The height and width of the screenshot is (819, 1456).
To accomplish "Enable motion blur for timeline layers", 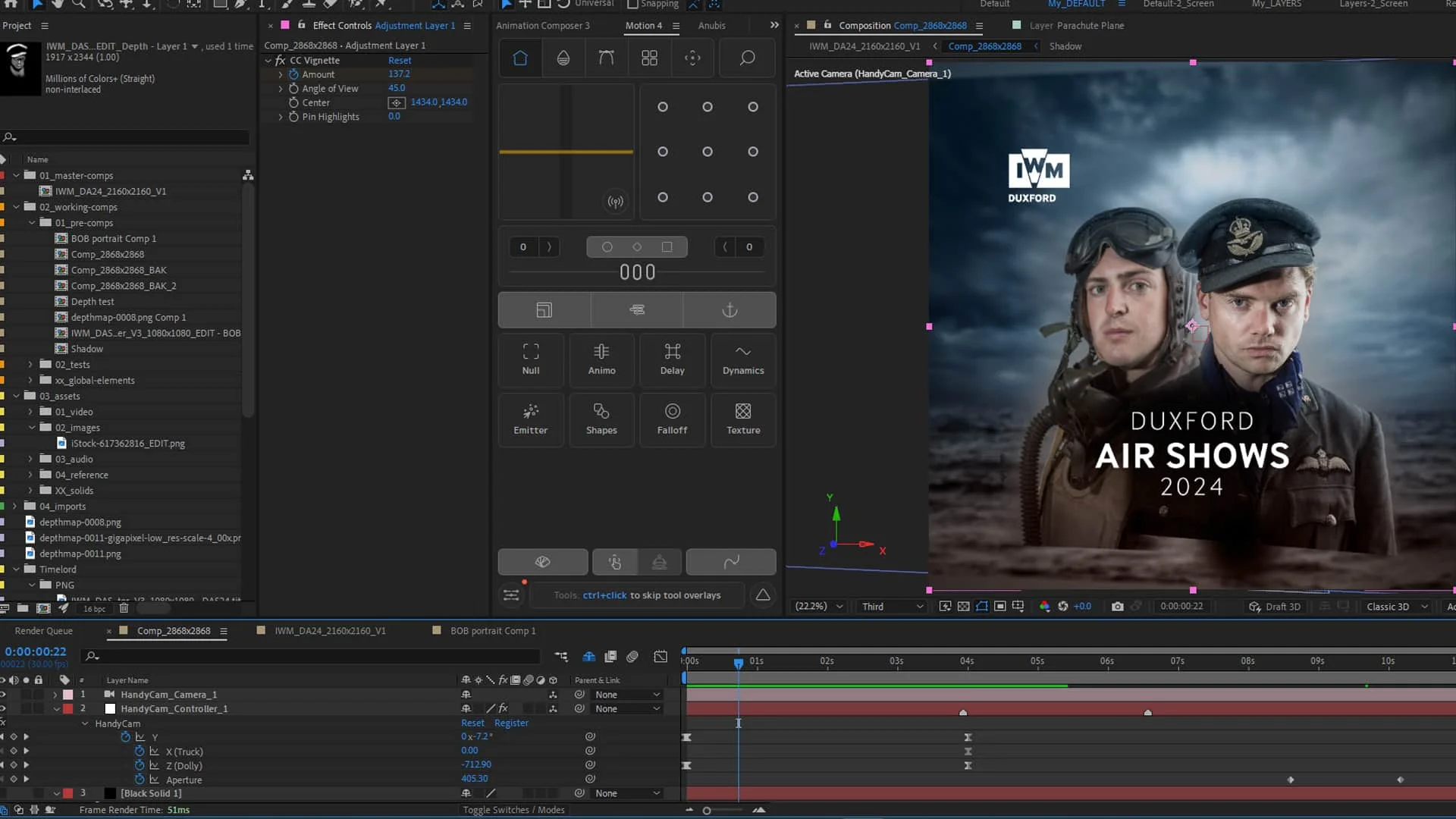I will coord(632,657).
